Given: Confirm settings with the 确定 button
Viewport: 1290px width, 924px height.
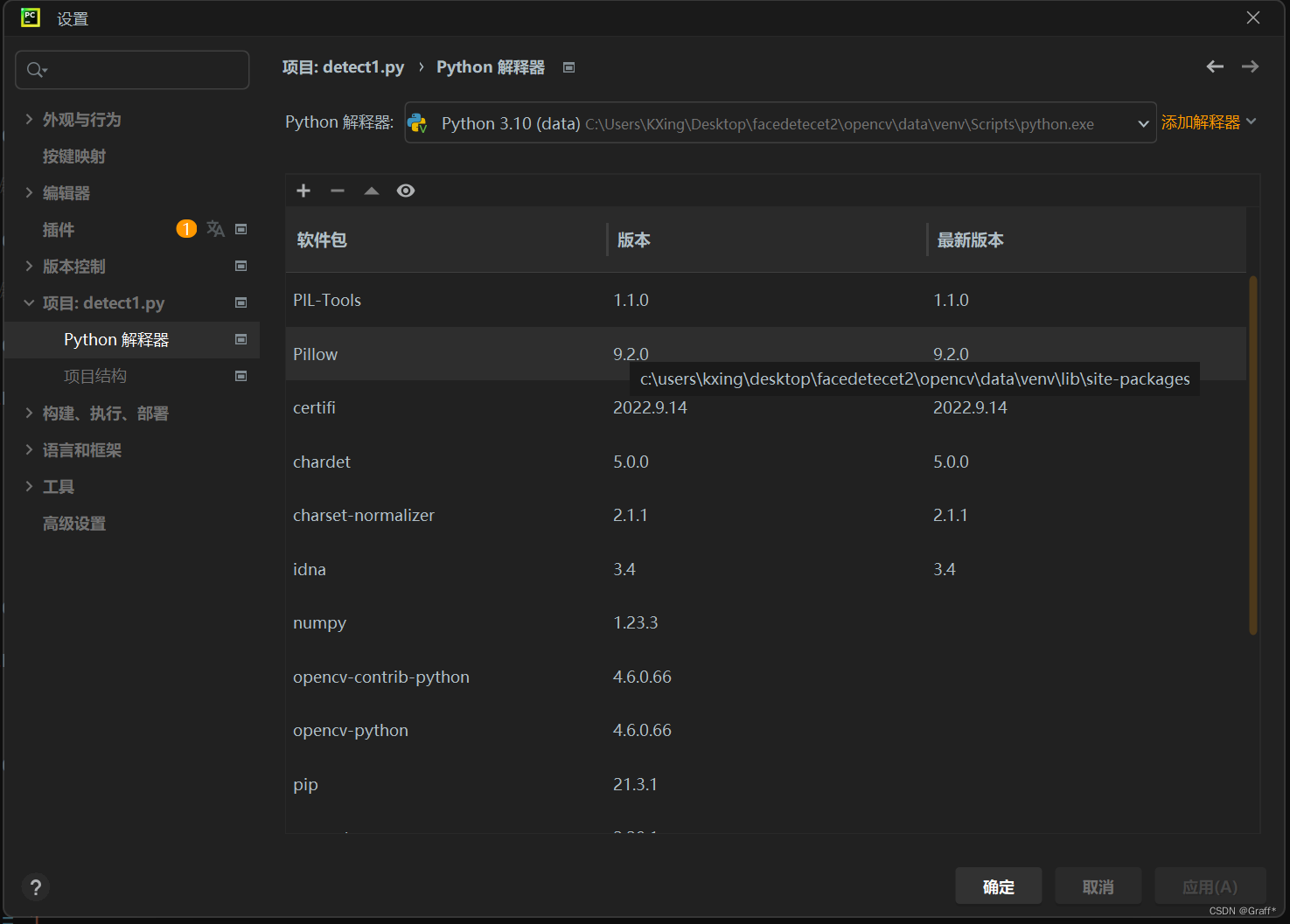Looking at the screenshot, I should (998, 886).
